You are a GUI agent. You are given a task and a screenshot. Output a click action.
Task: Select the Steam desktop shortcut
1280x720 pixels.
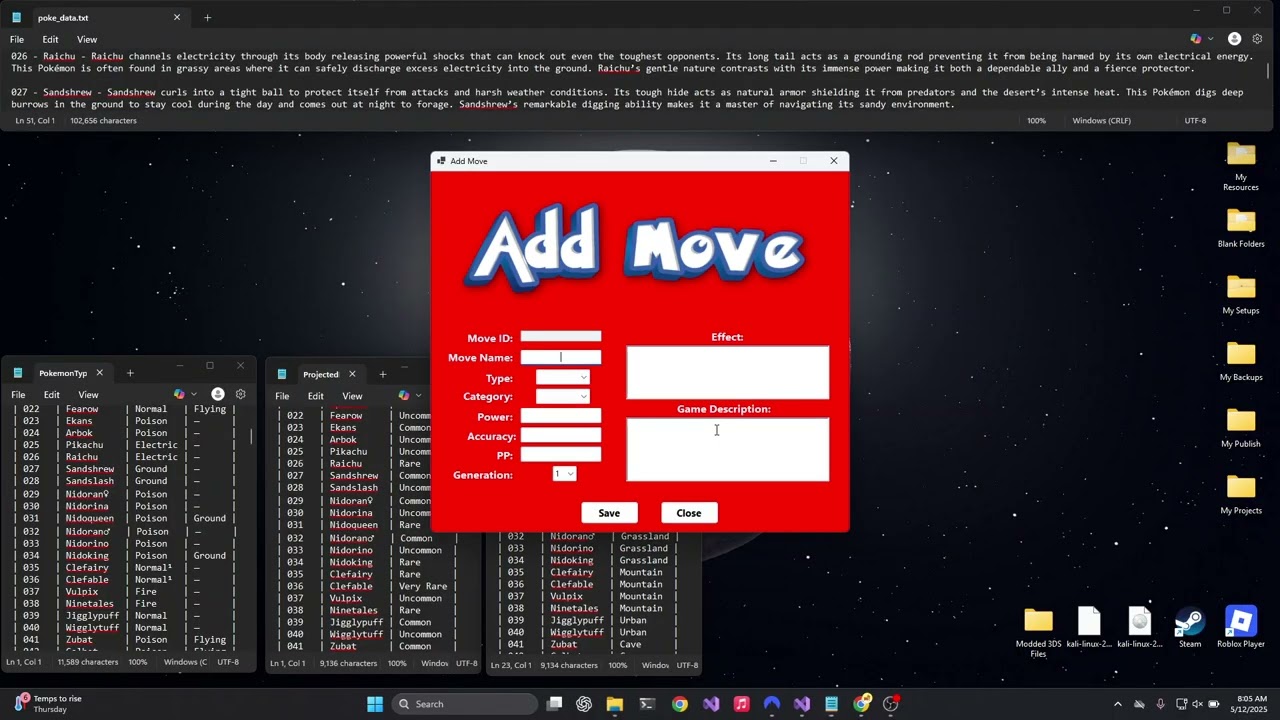coord(1190,628)
